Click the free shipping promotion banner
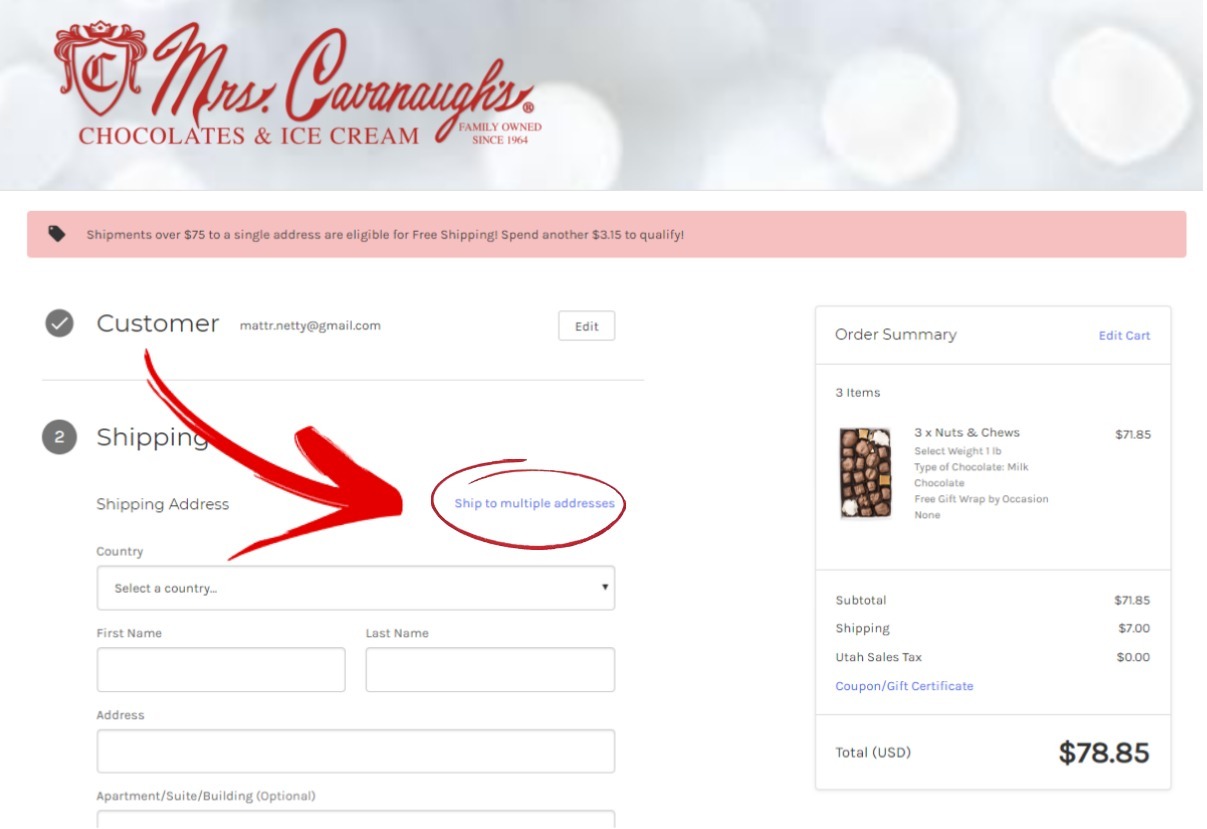This screenshot has width=1207, height=829. [x=606, y=234]
